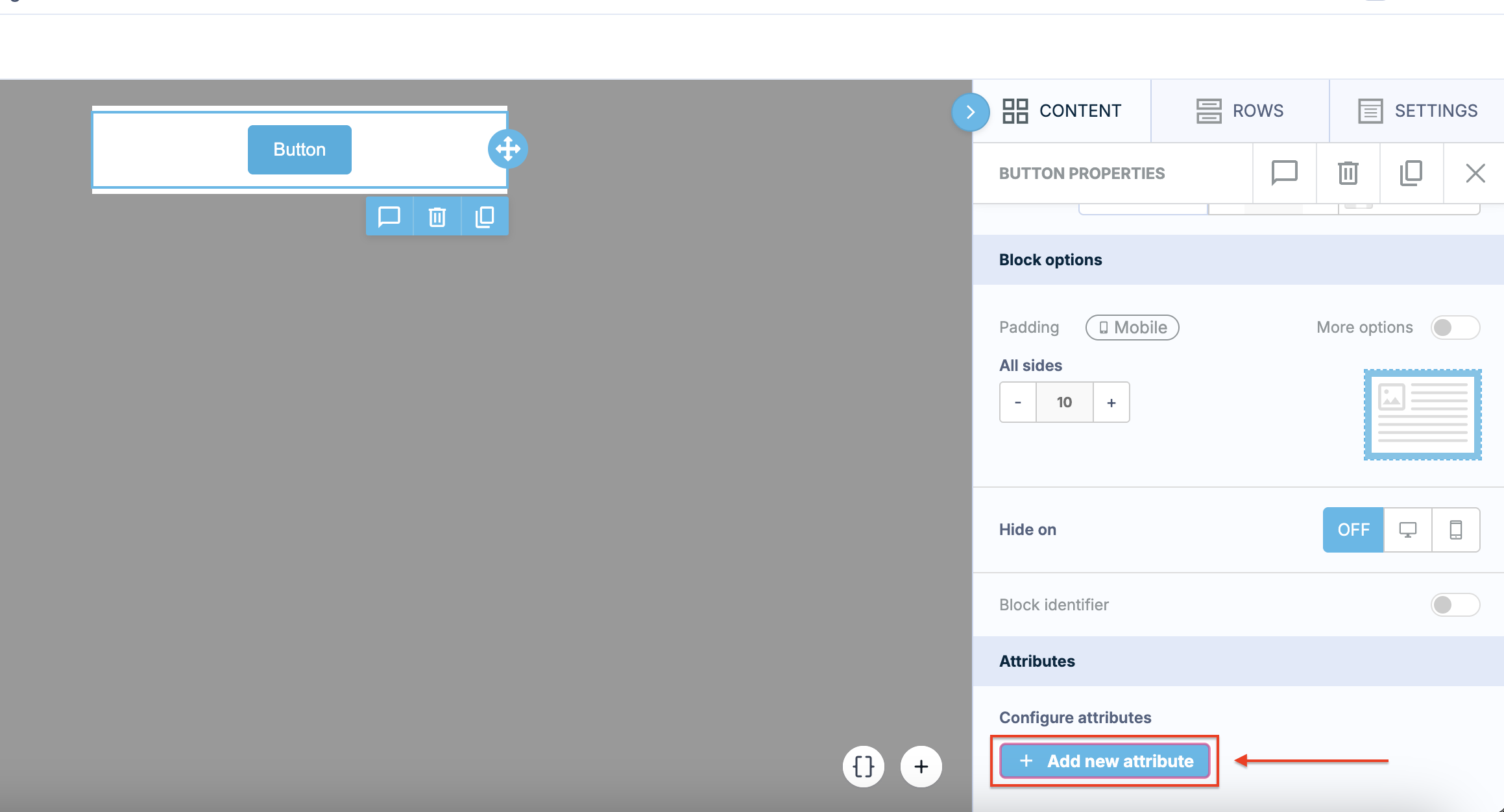This screenshot has width=1504, height=812.
Task: Close the Button Properties panel
Action: 1475,173
